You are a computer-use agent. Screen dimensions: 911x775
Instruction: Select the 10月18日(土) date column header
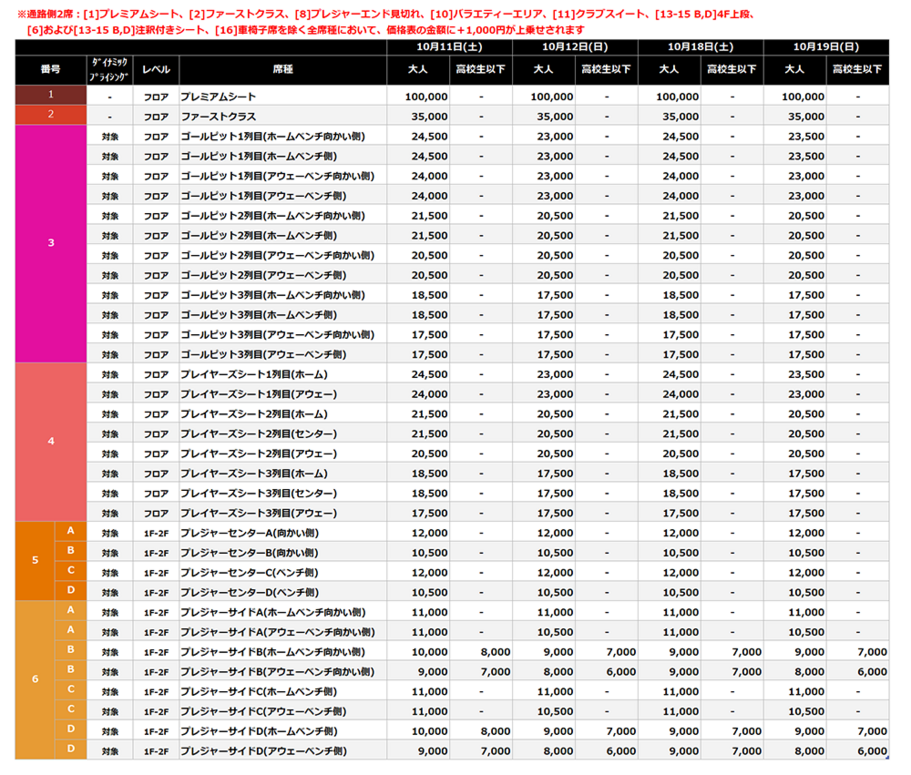700,47
